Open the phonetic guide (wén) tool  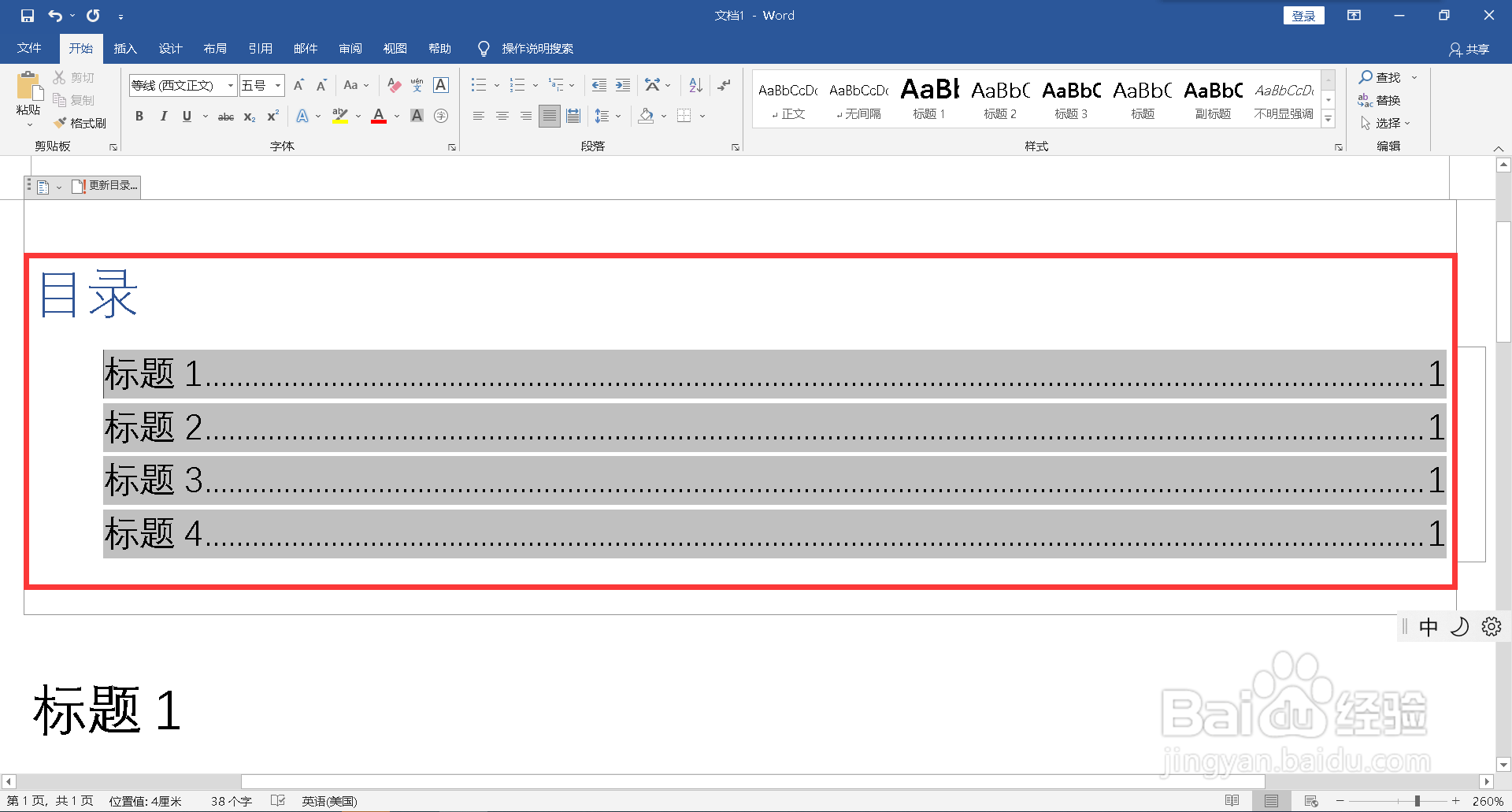pyautogui.click(x=417, y=85)
